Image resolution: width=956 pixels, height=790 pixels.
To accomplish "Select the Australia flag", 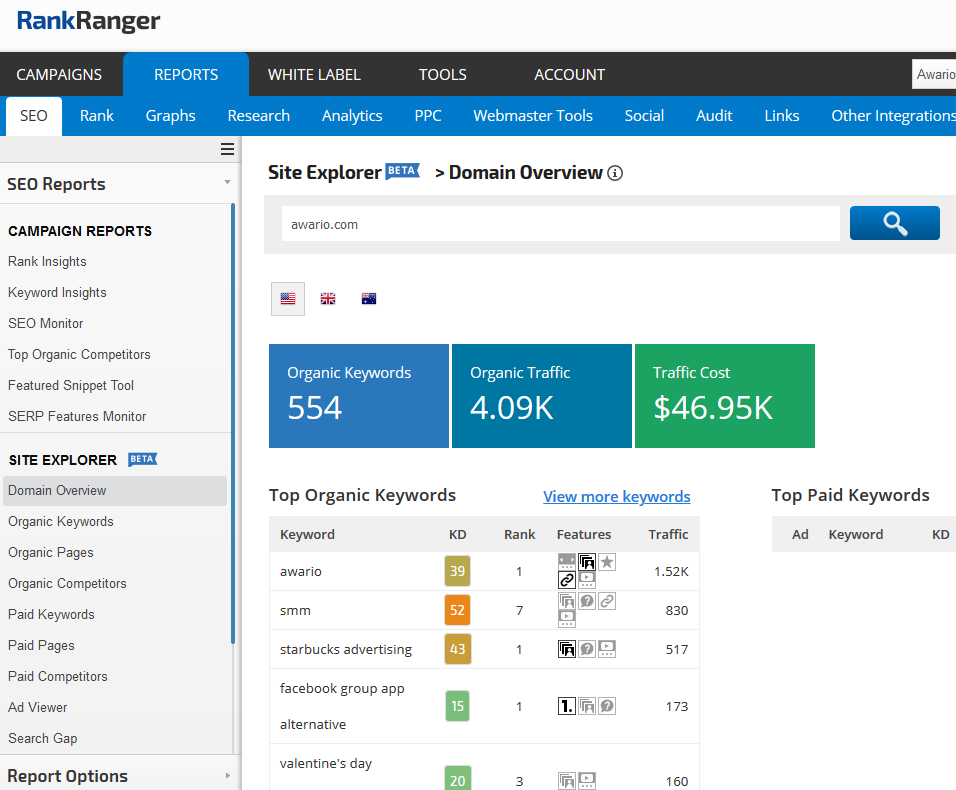I will pos(369,299).
